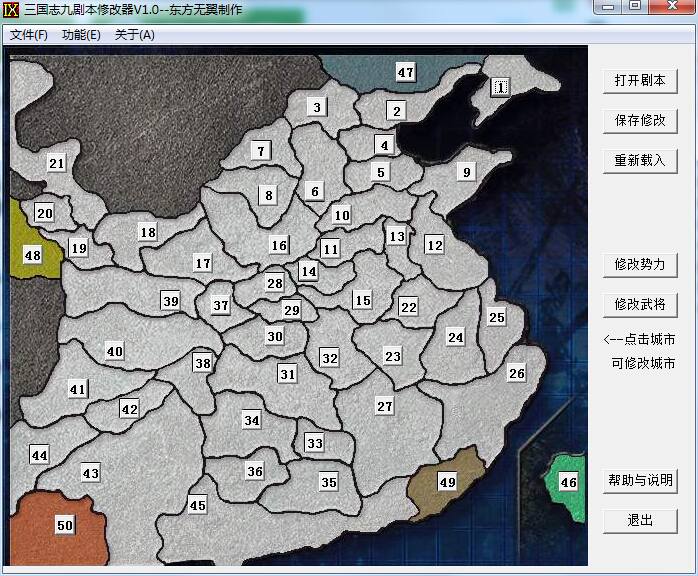Select city 36 on the map

[x=255, y=471]
